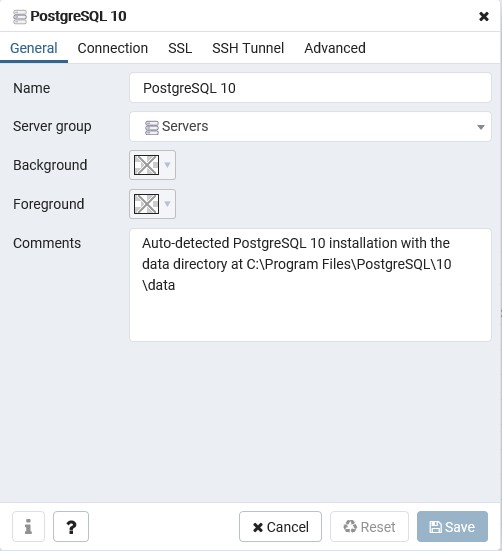502x551 pixels.
Task: Click the Comments label
Action: [47, 243]
